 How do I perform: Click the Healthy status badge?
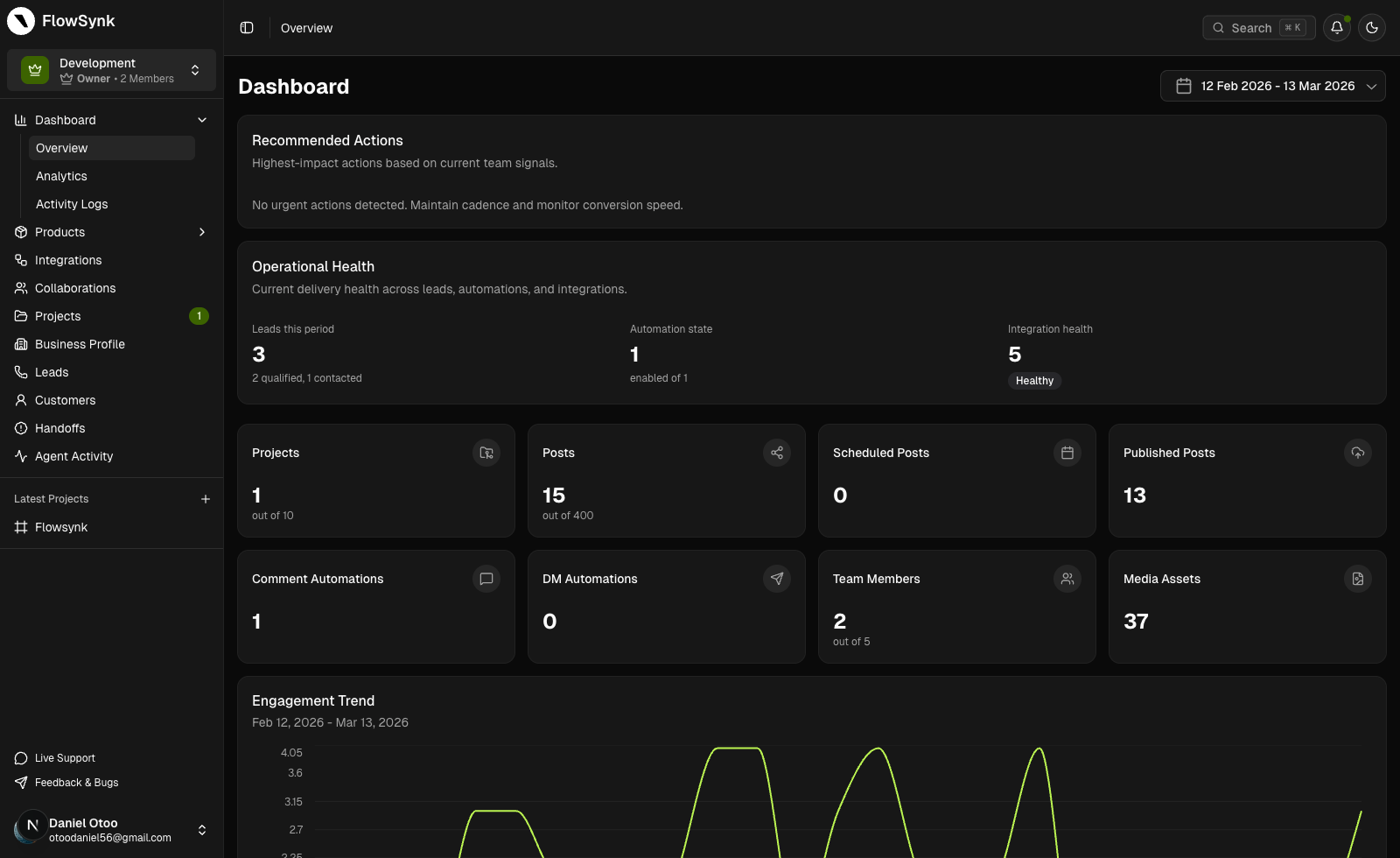point(1034,381)
